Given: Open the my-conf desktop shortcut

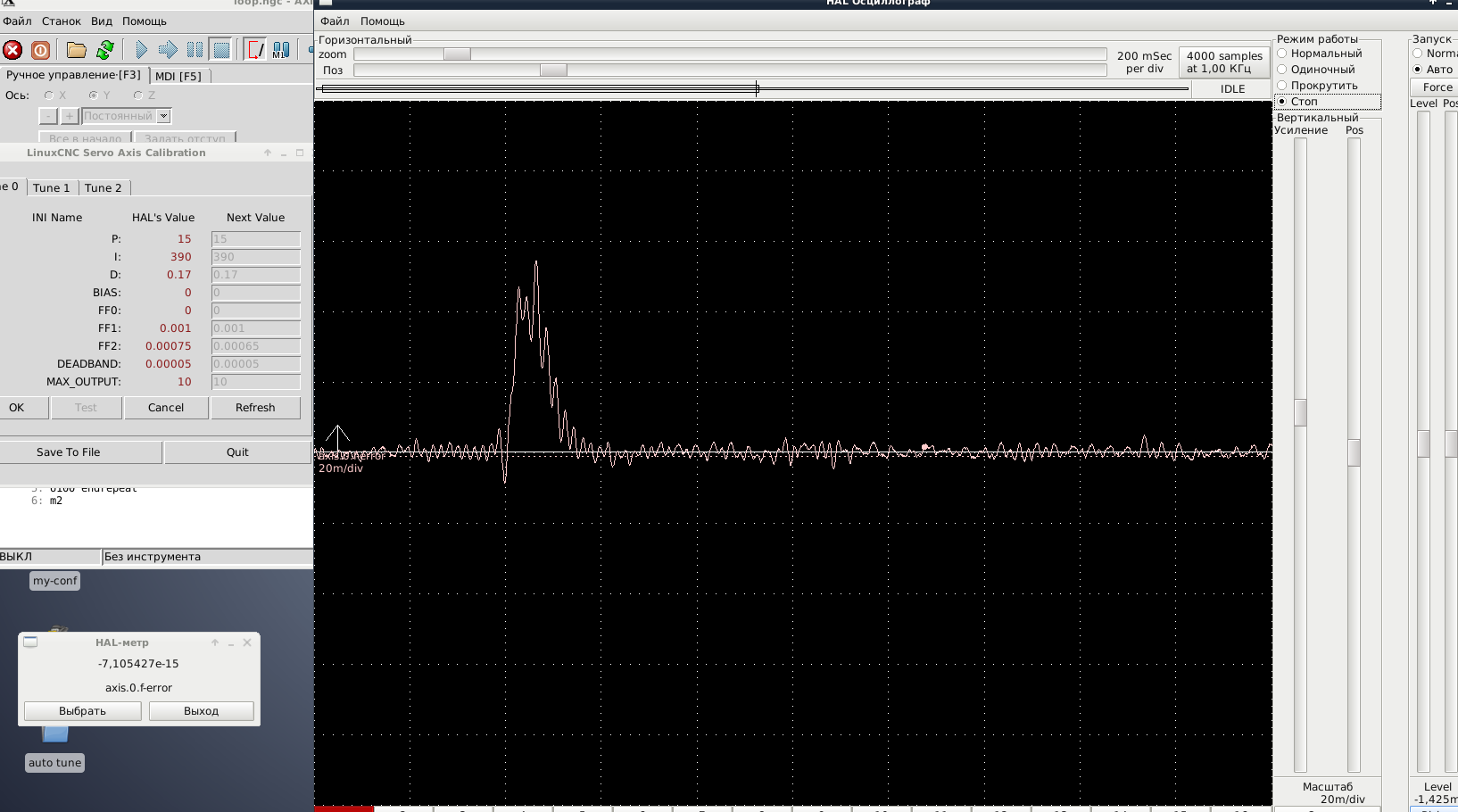Looking at the screenshot, I should [x=55, y=581].
